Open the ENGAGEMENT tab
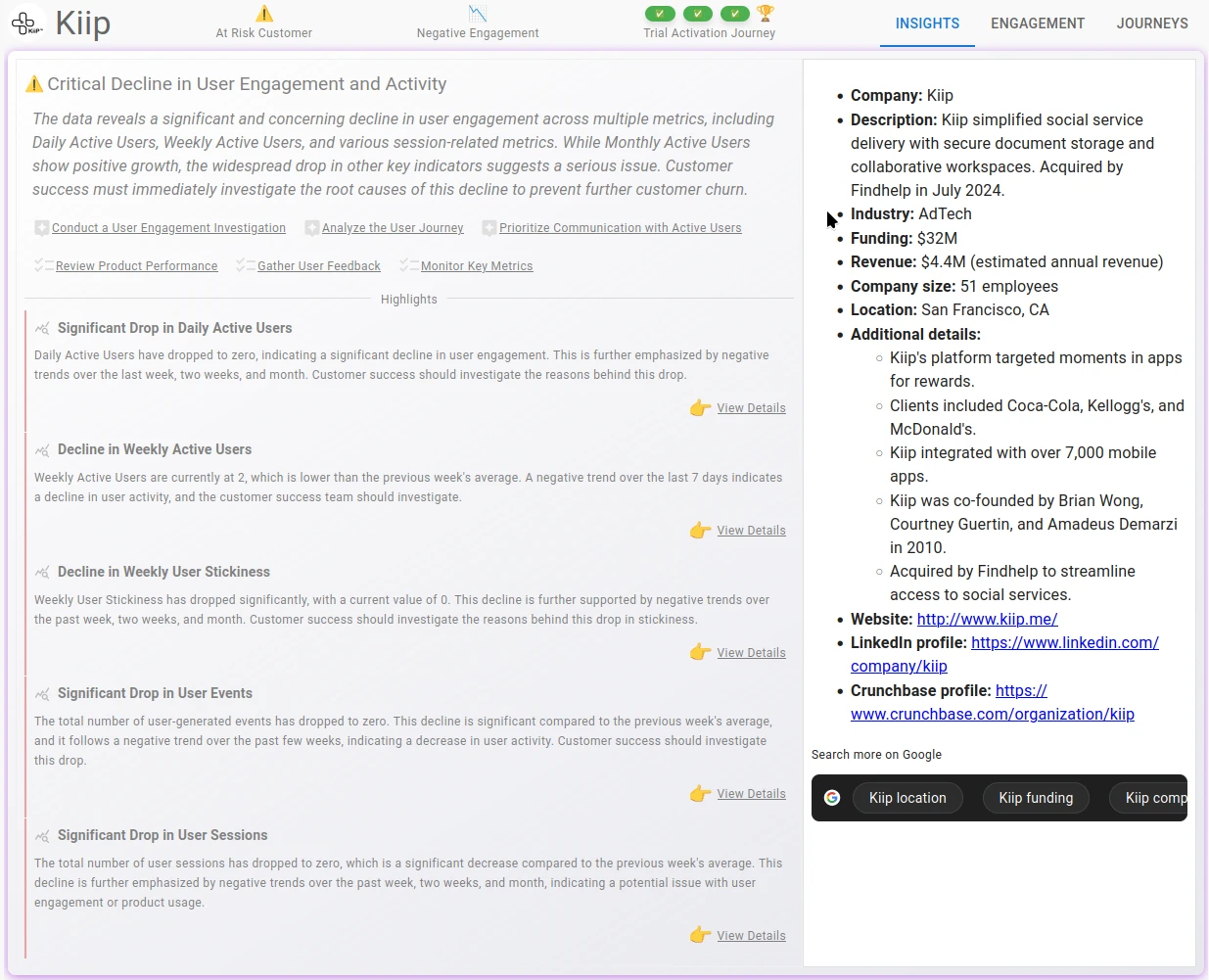Image resolution: width=1209 pixels, height=980 pixels. [1038, 23]
